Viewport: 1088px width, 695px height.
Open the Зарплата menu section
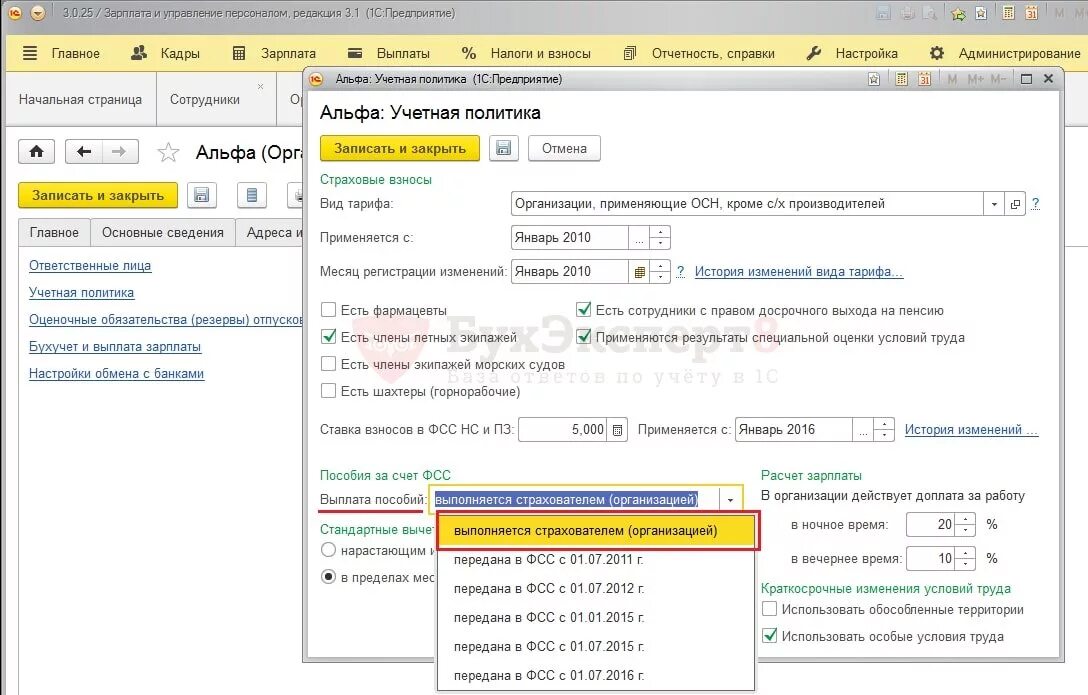tap(274, 53)
